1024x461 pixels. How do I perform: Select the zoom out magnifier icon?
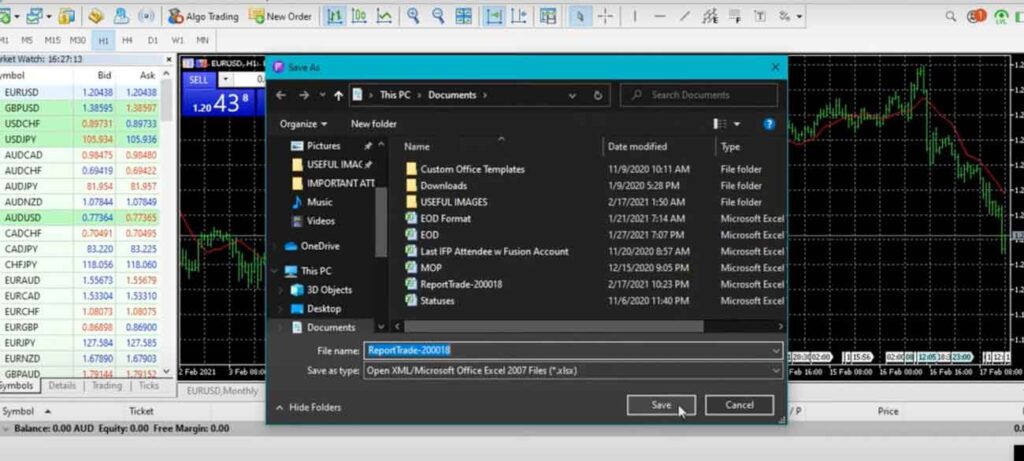pyautogui.click(x=438, y=16)
